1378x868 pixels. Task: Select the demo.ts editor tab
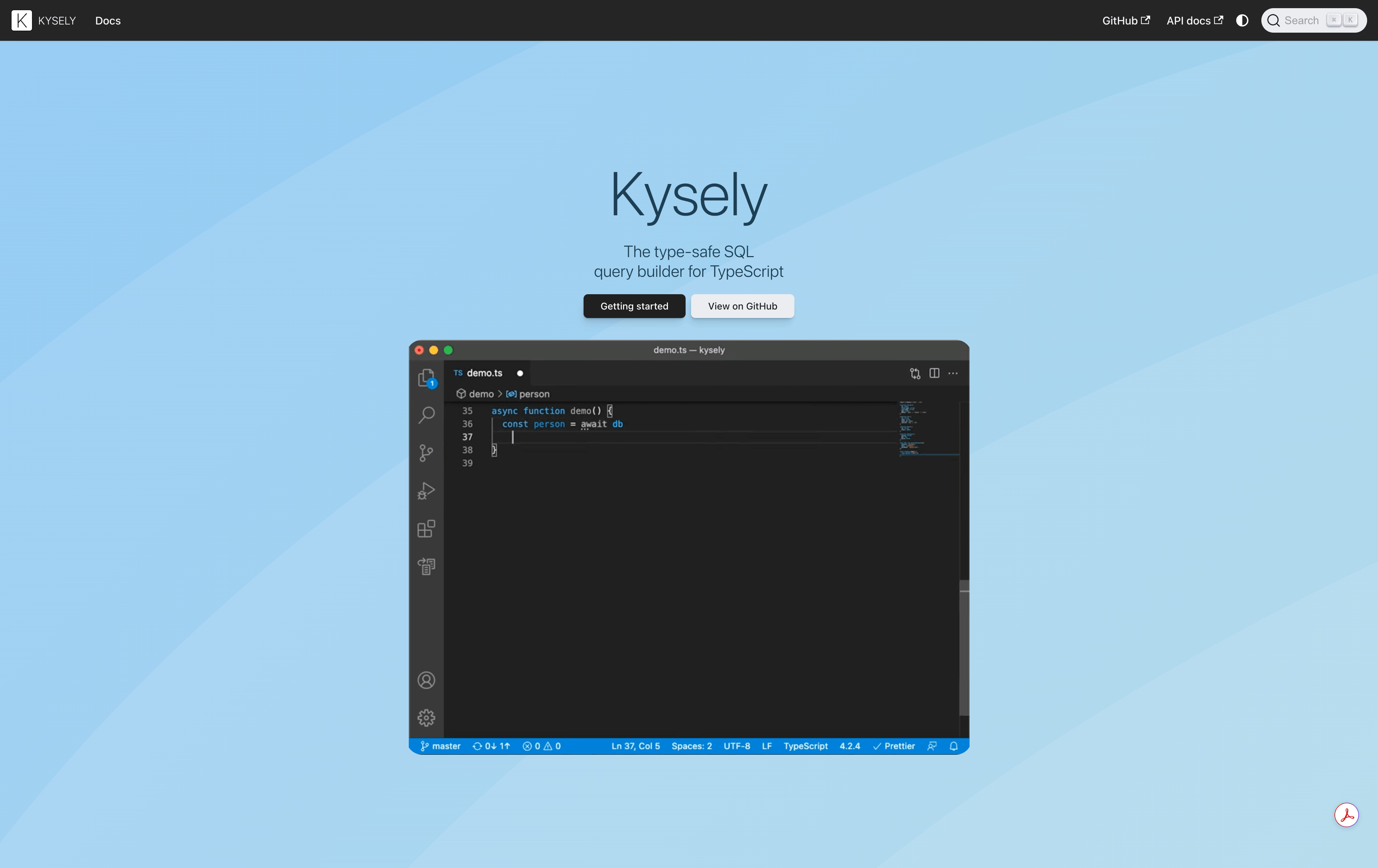click(486, 373)
